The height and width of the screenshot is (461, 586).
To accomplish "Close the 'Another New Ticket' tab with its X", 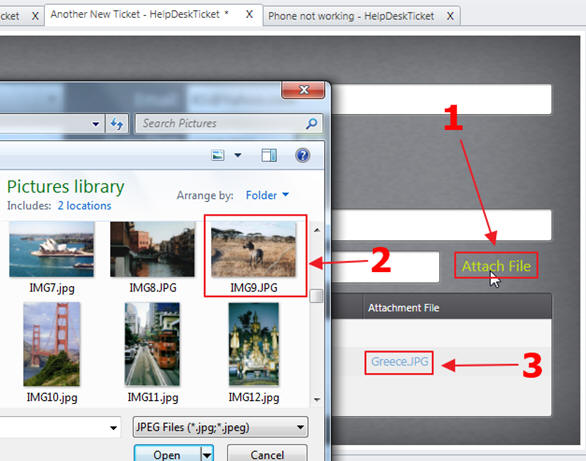I will pyautogui.click(x=249, y=15).
